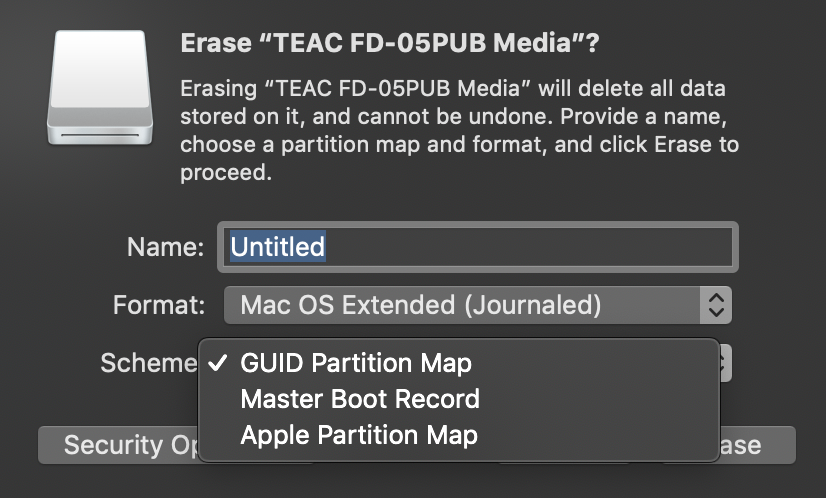Click the "(Journaled)" text in Format popup
Screen dimensions: 826x498
click(533, 305)
